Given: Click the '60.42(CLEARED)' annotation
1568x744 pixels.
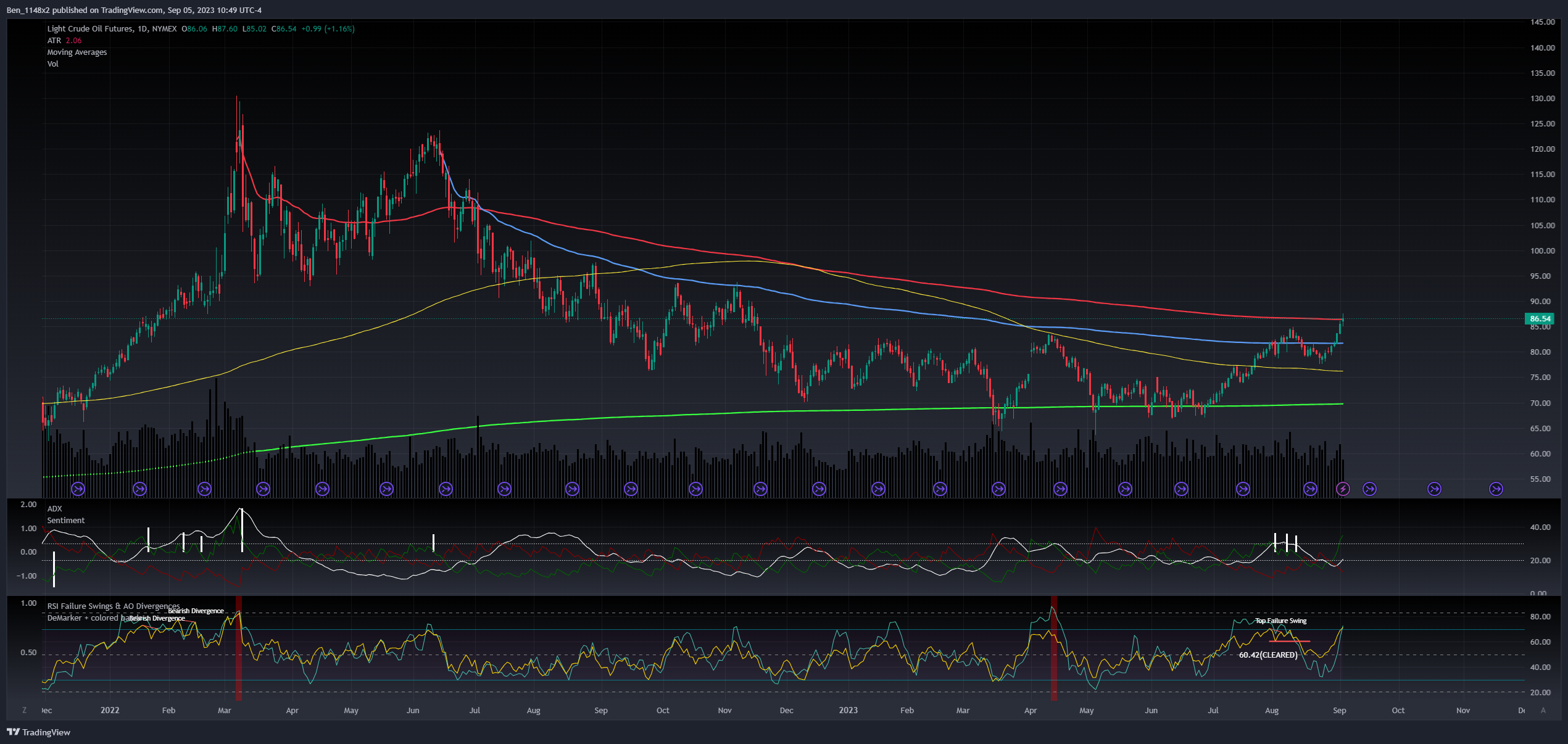Looking at the screenshot, I should pos(1268,655).
